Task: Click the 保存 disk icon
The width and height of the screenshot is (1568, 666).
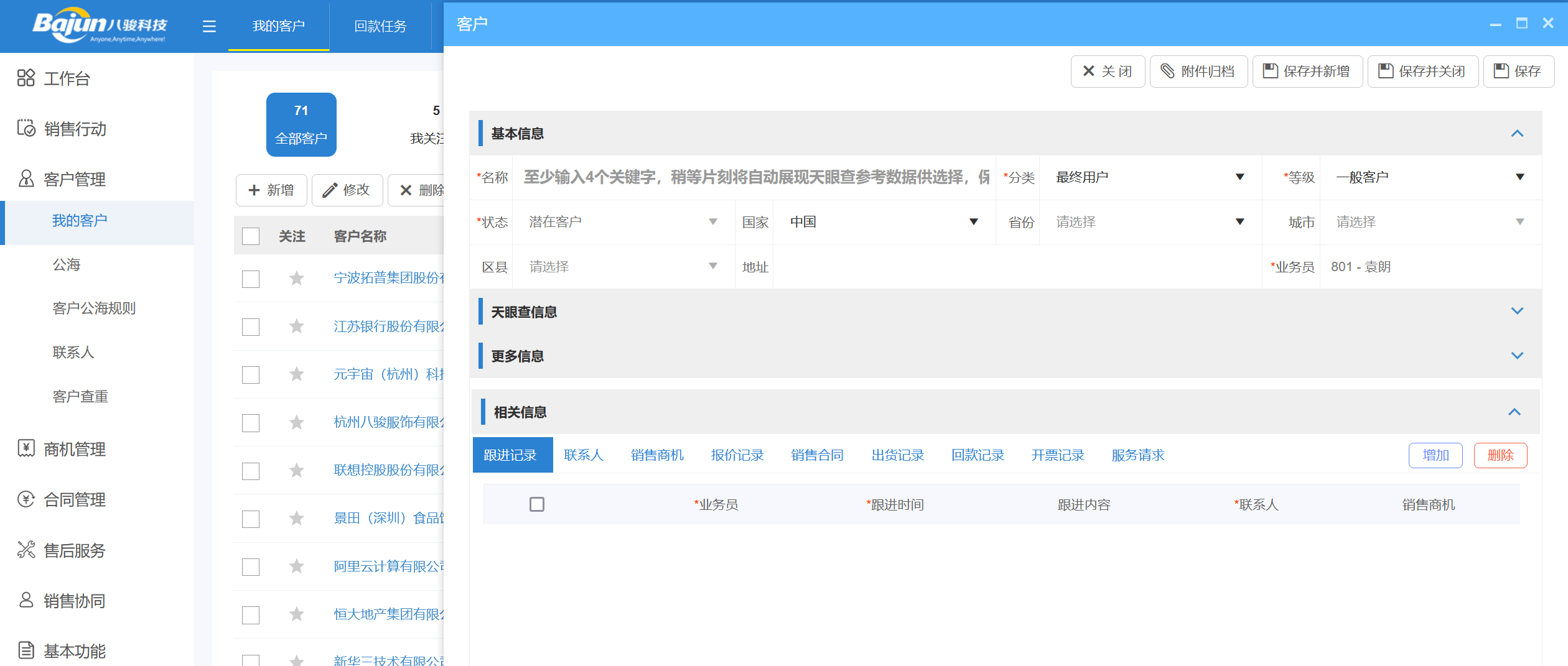Action: (x=1501, y=71)
